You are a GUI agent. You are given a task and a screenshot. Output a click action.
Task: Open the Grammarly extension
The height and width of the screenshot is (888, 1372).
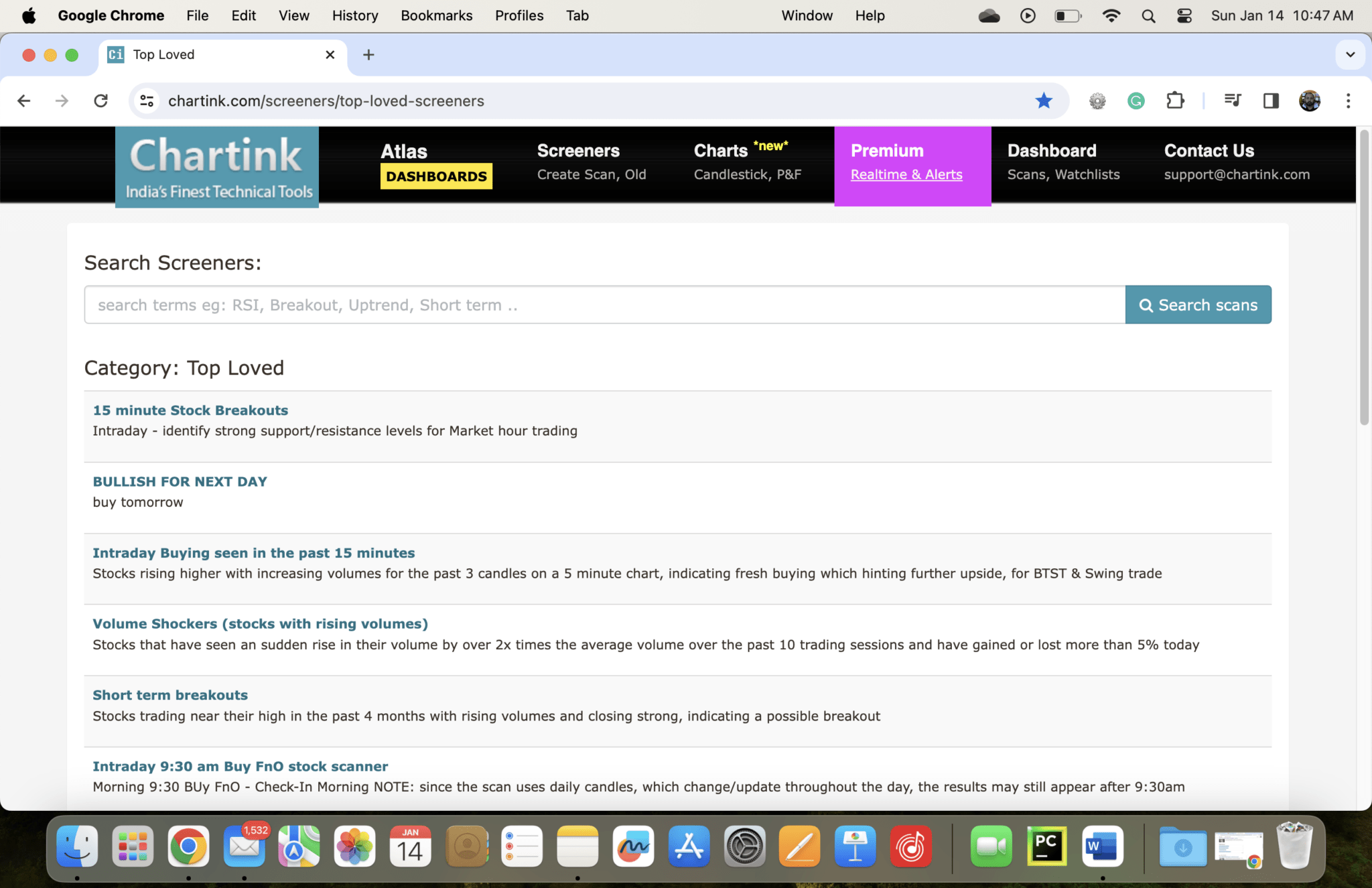click(x=1136, y=101)
